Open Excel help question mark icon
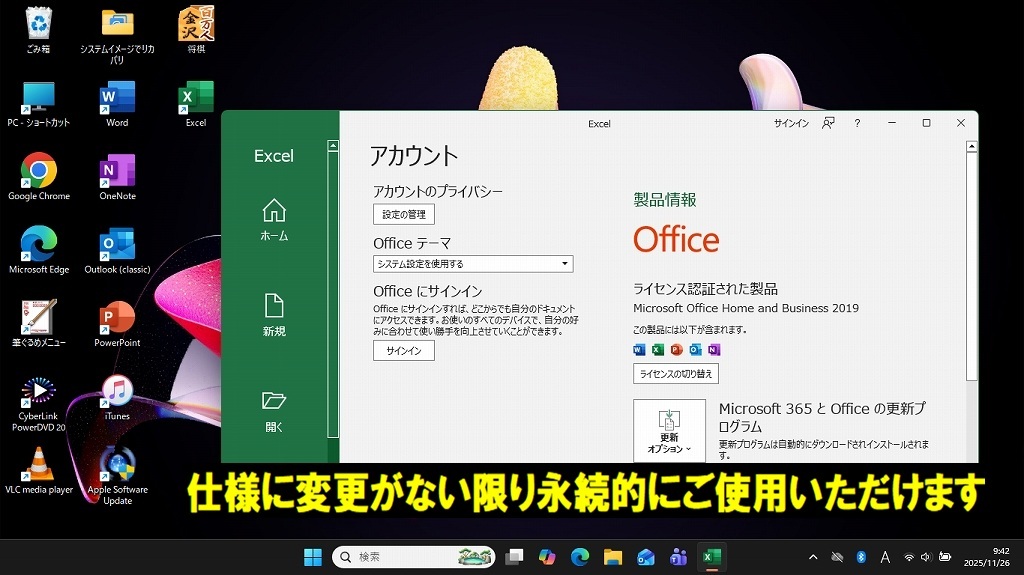 coord(857,123)
